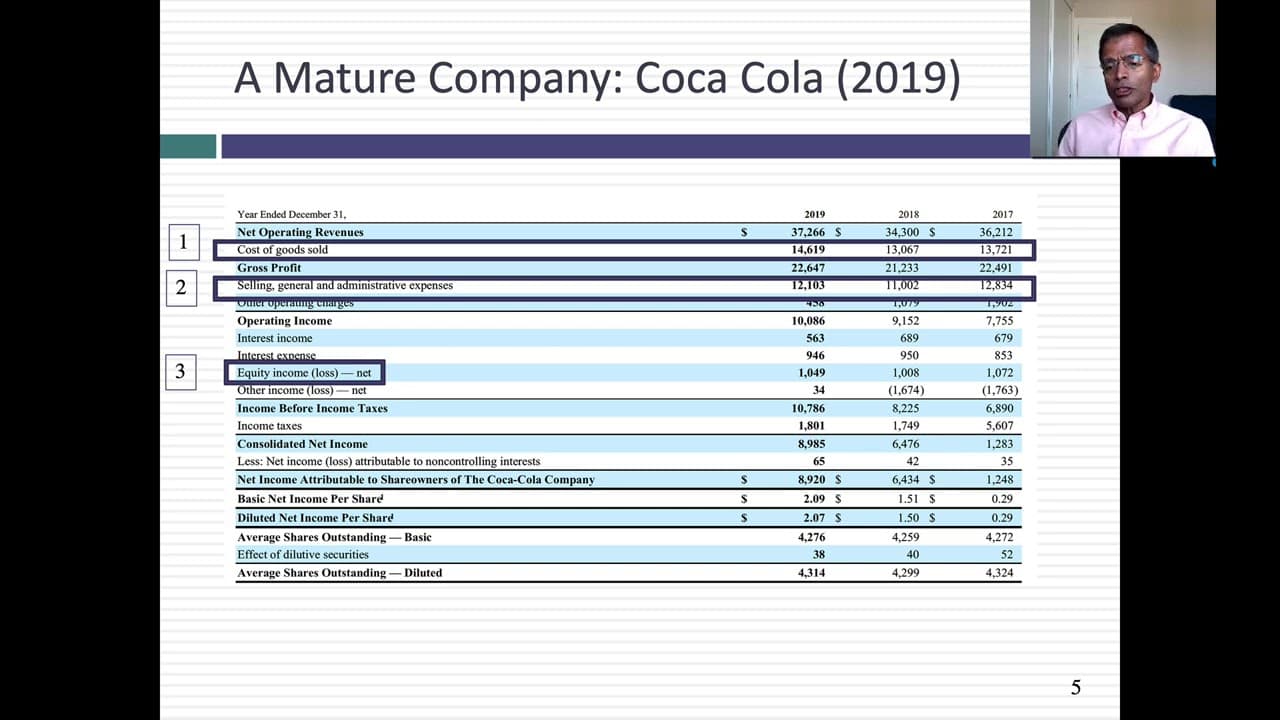Click the "Gross Profit" row label
This screenshot has width=1280, height=720.
point(269,268)
